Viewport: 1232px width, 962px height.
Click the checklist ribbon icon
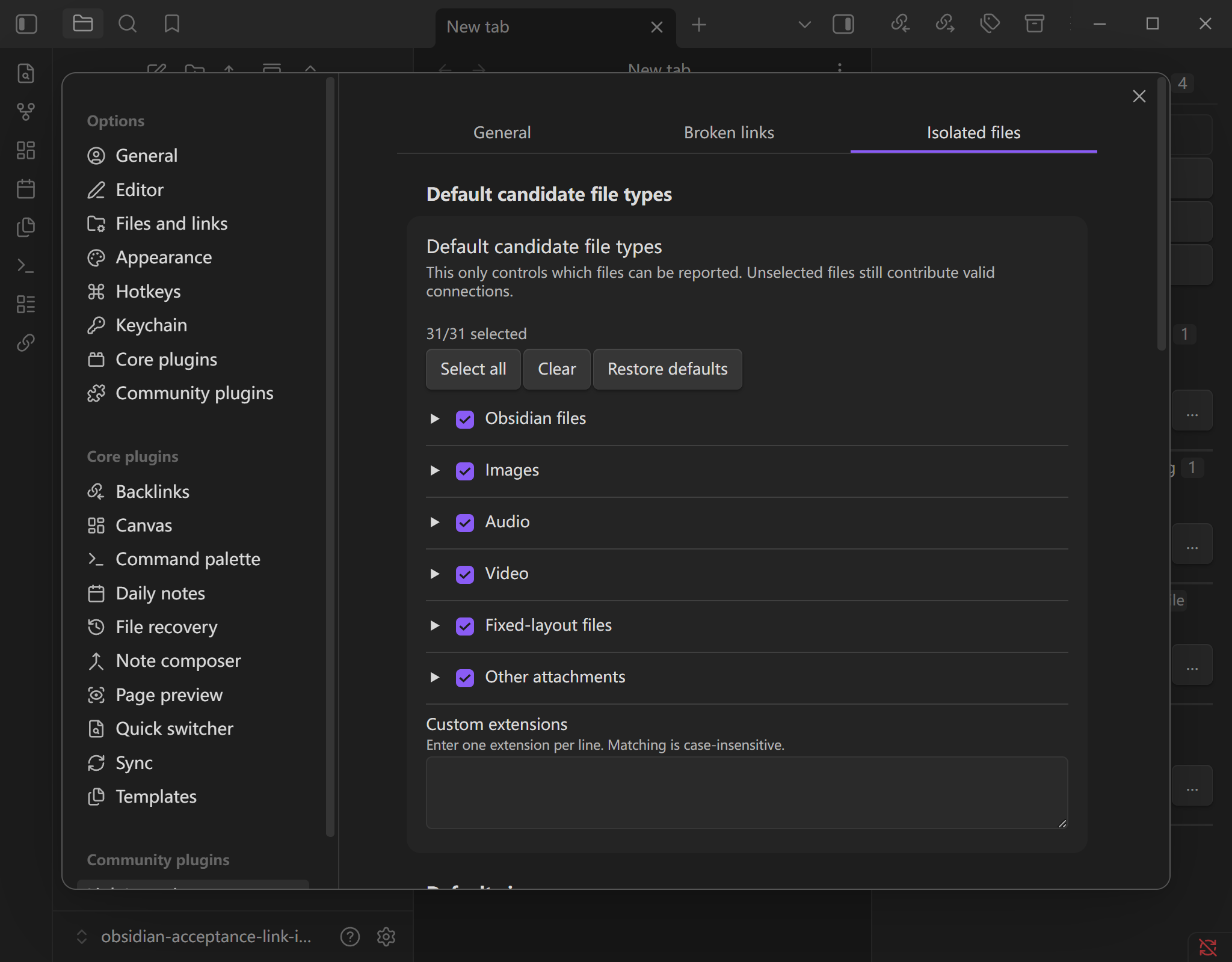tap(26, 304)
